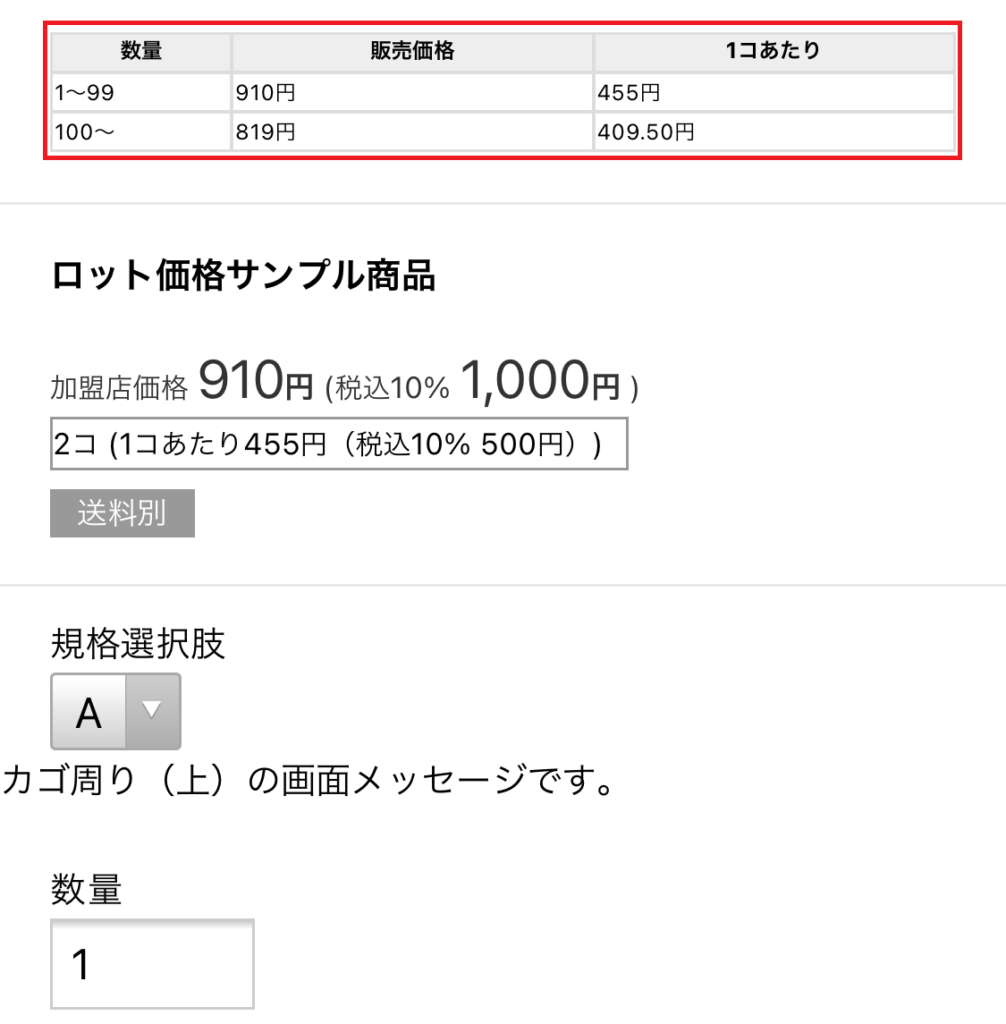Click the 販売価格 column header

412,51
